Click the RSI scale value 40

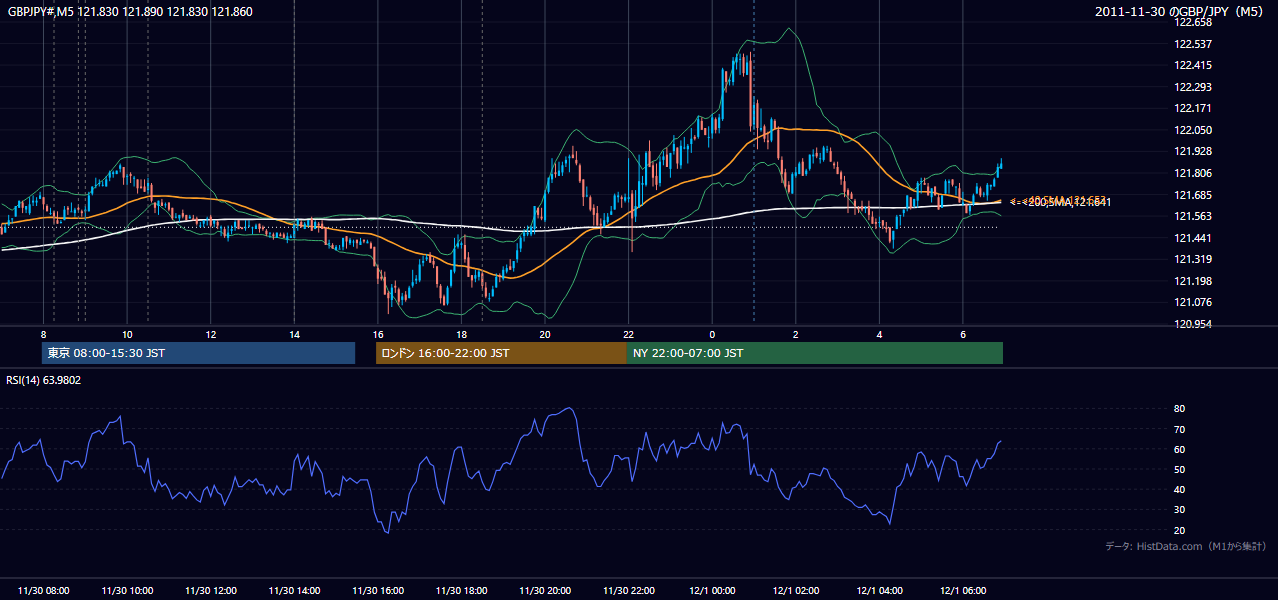pyautogui.click(x=1179, y=489)
